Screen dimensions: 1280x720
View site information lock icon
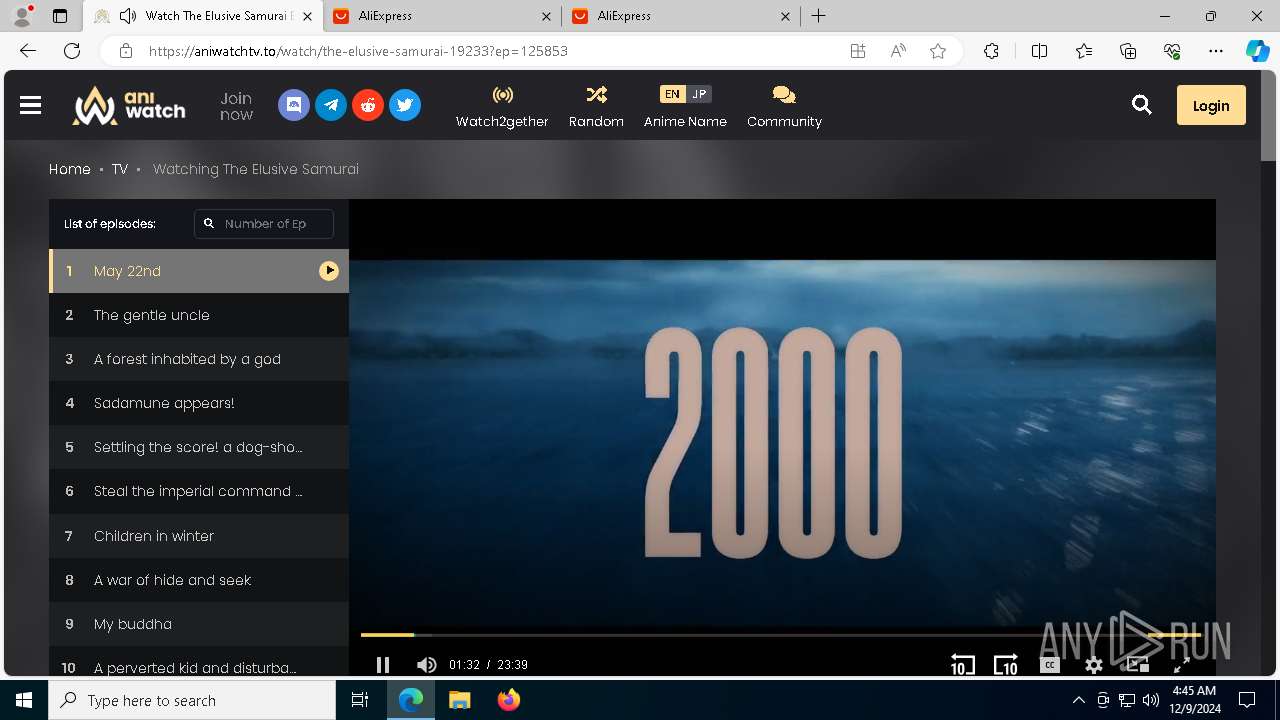click(126, 51)
